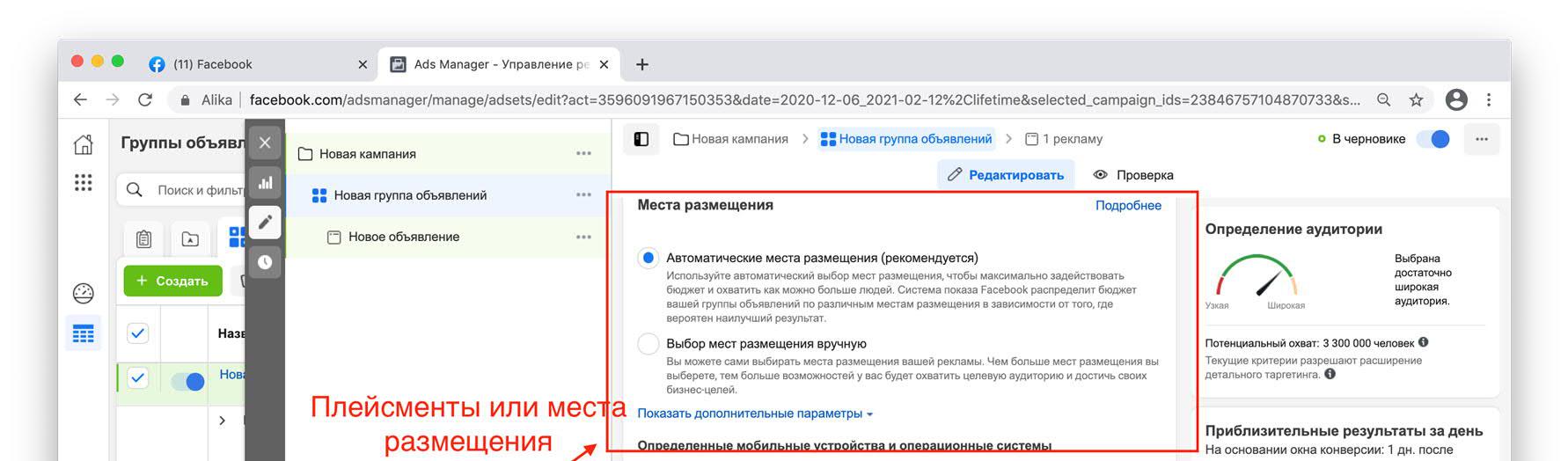Uncheck the ad set row checkbox
Viewport: 1568px width, 461px height.
(138, 378)
